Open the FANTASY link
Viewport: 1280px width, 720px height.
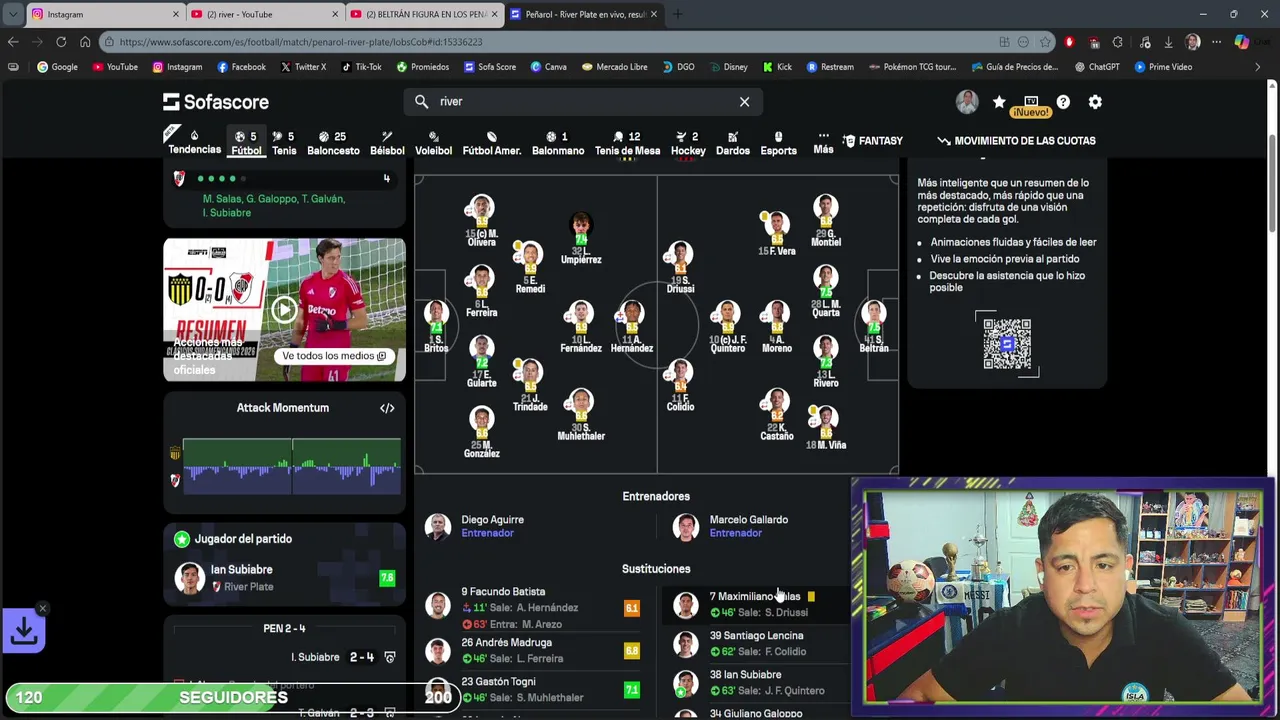(x=872, y=141)
